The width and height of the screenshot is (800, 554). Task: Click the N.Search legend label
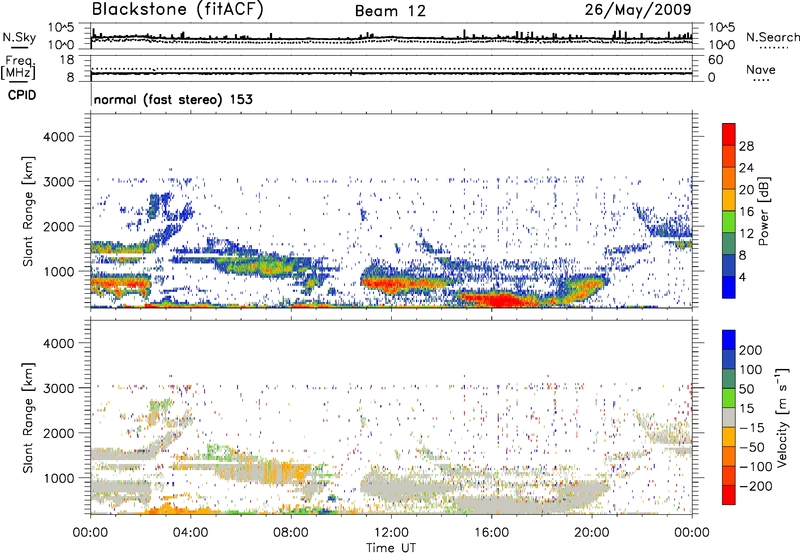tap(772, 37)
